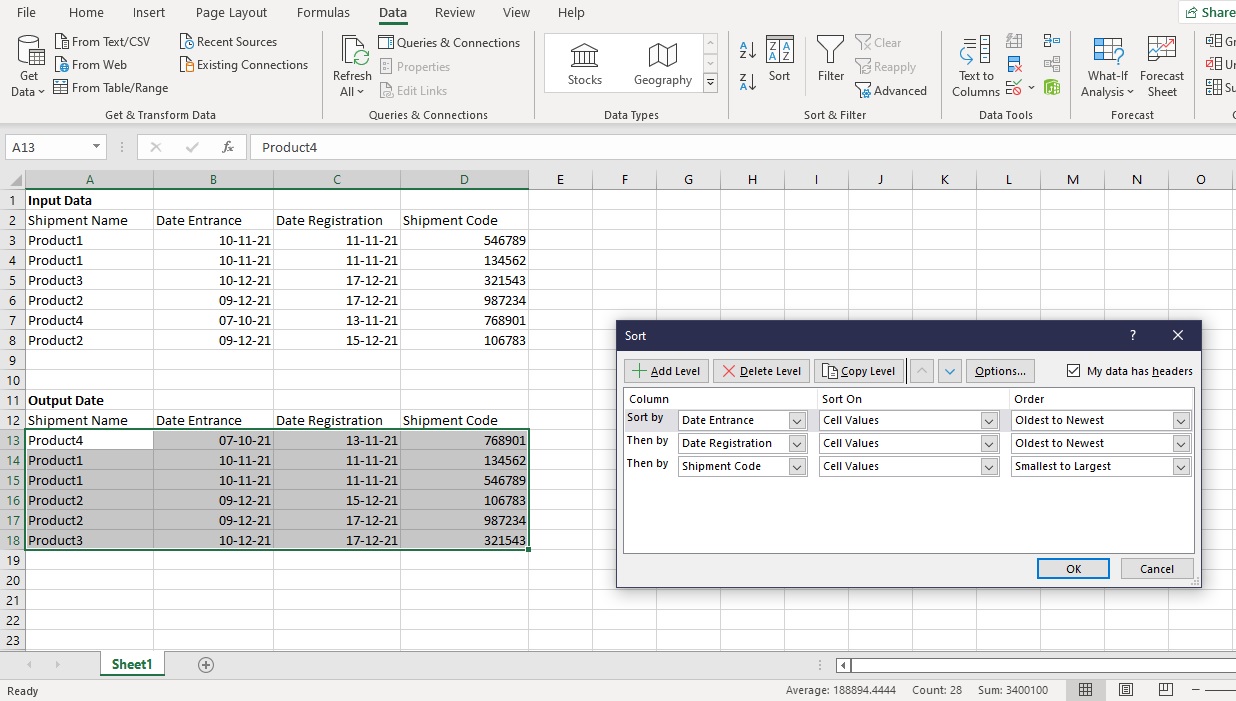1236x701 pixels.
Task: Click the Filter funnel icon
Action: coord(830,60)
